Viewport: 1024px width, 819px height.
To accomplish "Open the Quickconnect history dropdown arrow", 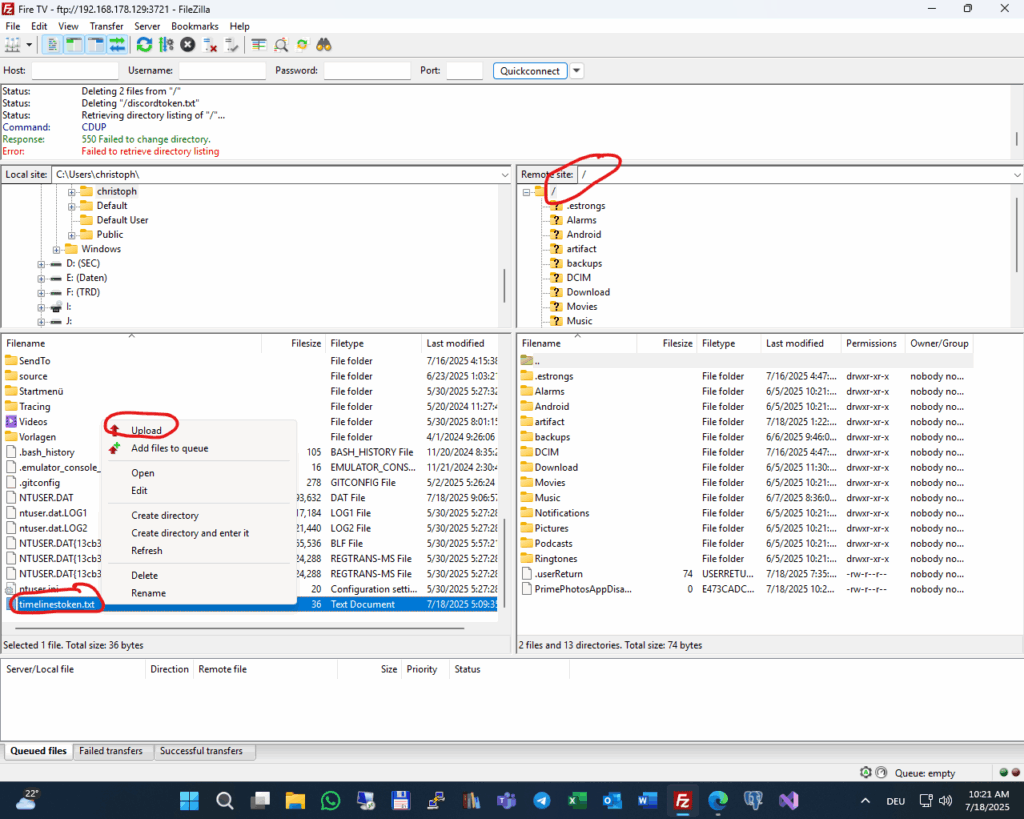I will [x=577, y=71].
